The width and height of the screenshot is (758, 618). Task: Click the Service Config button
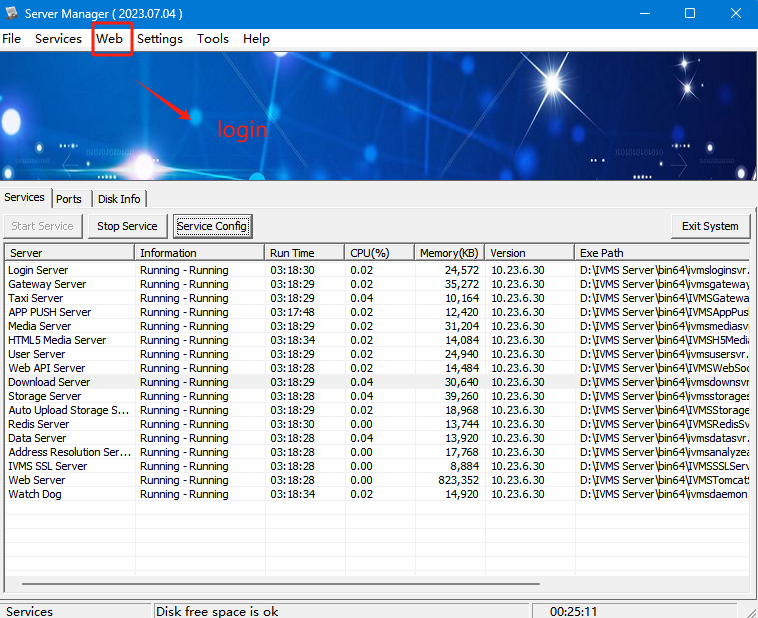pyautogui.click(x=212, y=226)
